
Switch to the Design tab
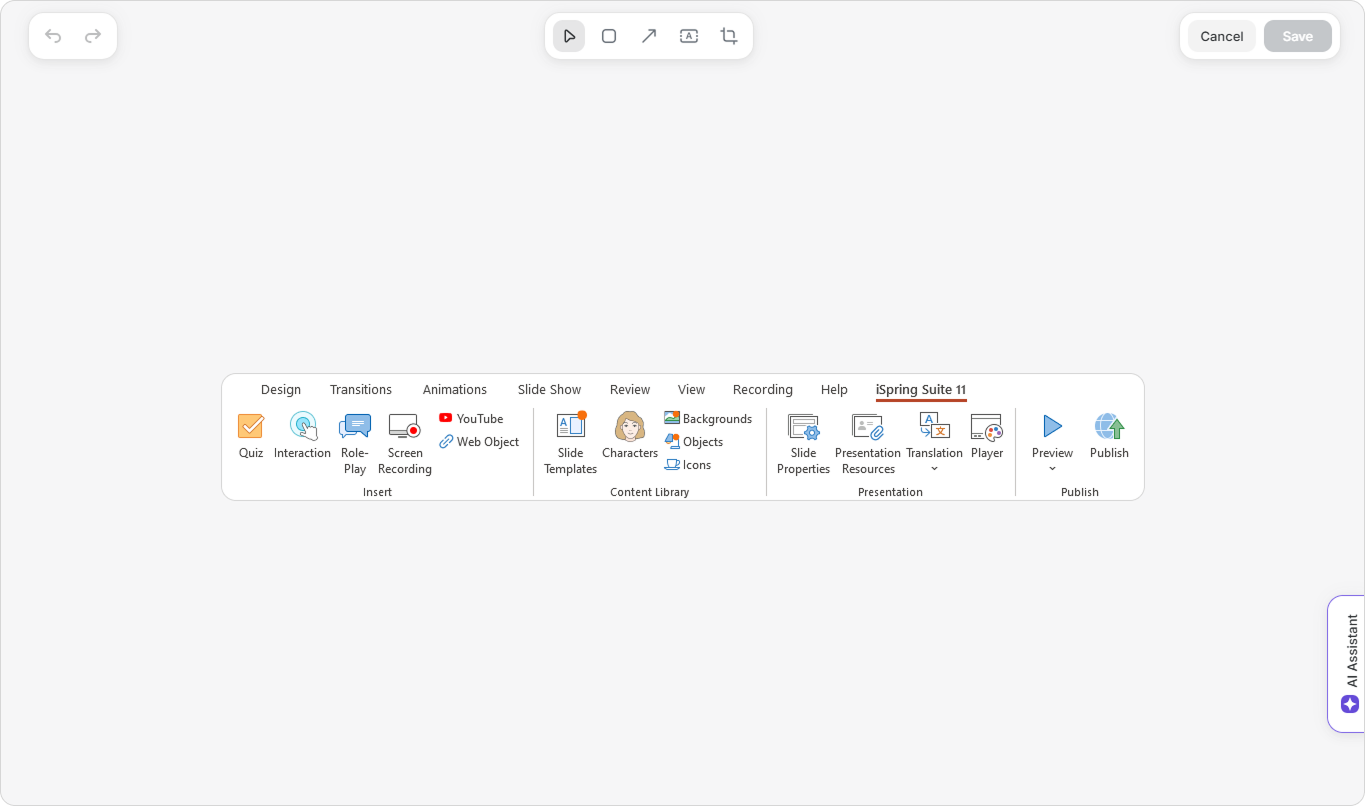[x=281, y=390]
